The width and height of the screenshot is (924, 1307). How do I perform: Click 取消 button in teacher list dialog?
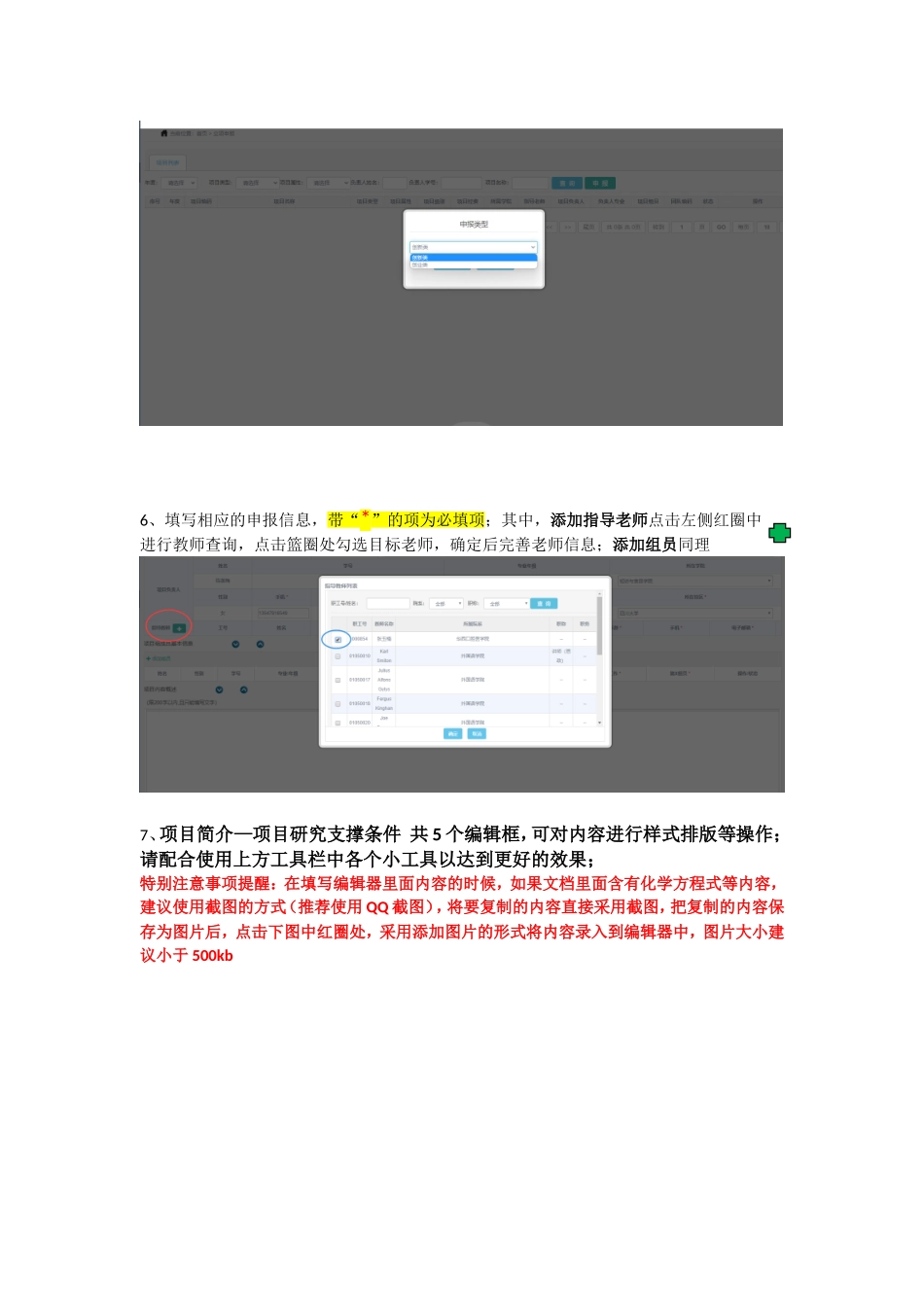(x=477, y=734)
